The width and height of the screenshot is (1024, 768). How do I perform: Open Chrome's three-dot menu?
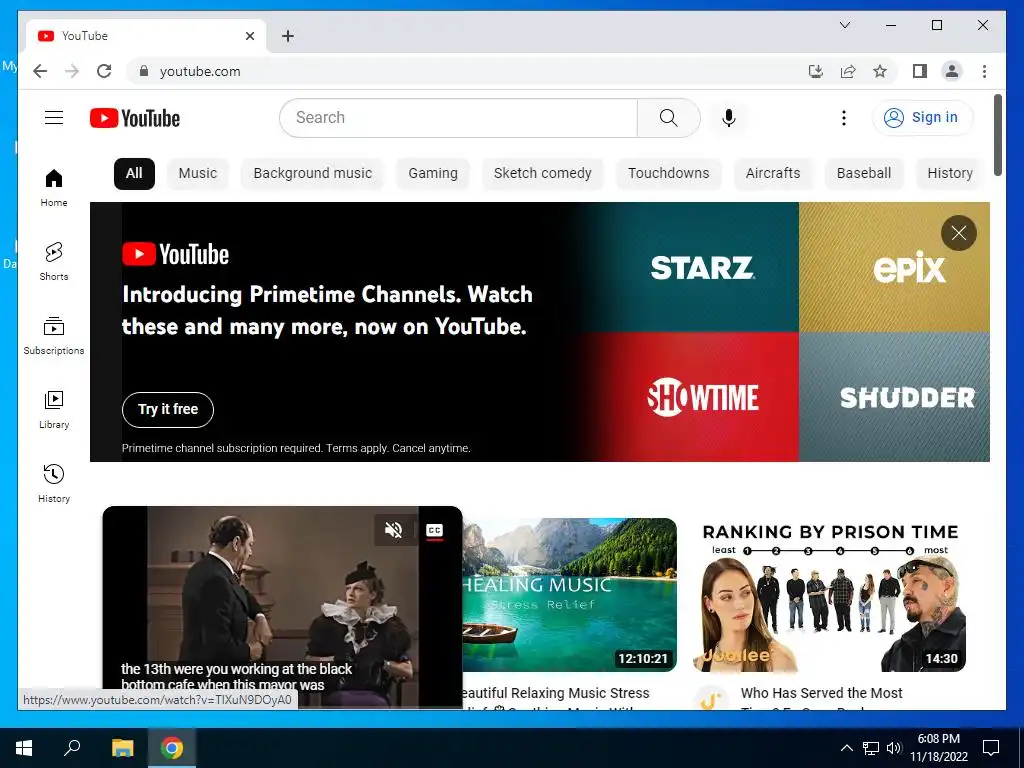click(x=984, y=71)
